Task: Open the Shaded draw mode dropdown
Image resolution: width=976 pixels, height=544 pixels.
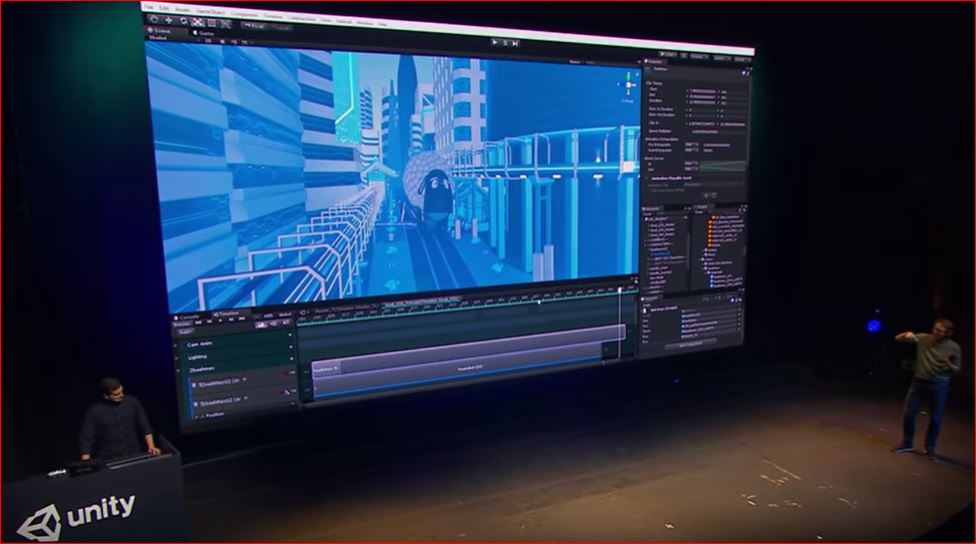Action: pos(158,38)
